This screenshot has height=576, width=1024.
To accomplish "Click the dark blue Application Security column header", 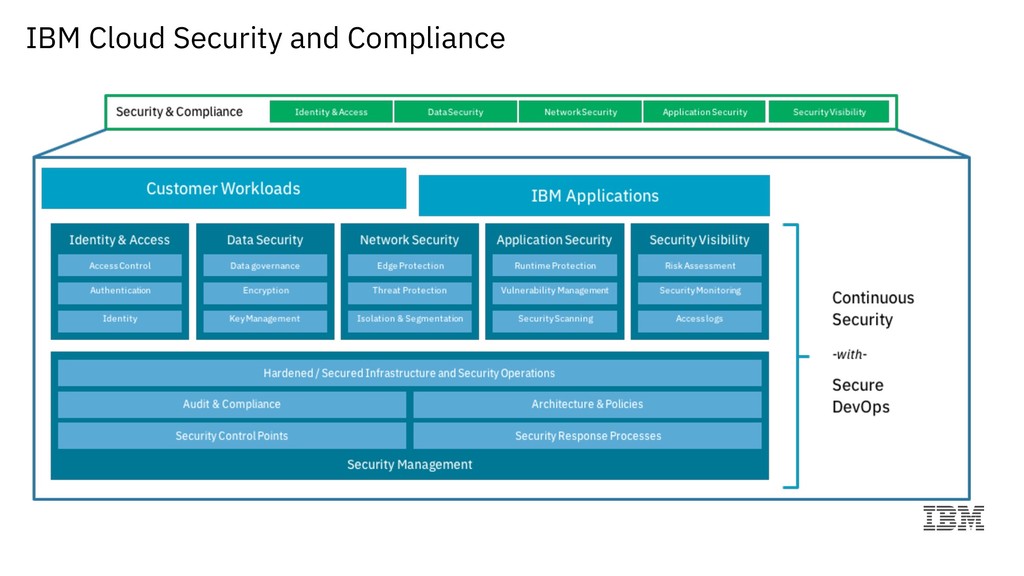I will [554, 240].
